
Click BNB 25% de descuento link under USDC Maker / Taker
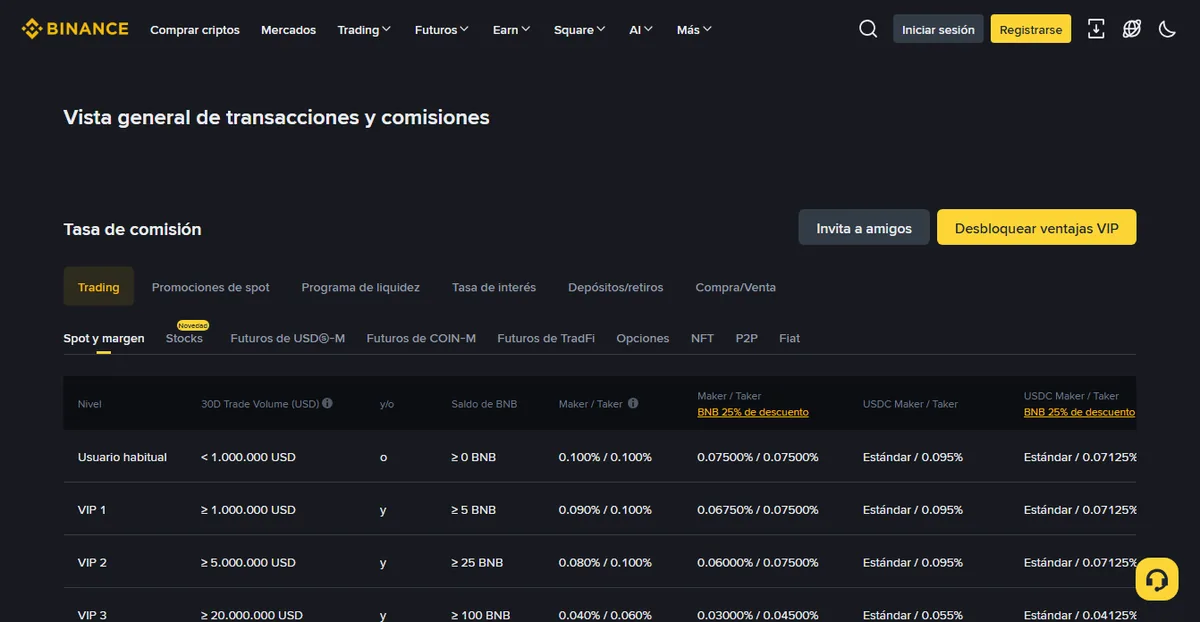(x=1080, y=412)
